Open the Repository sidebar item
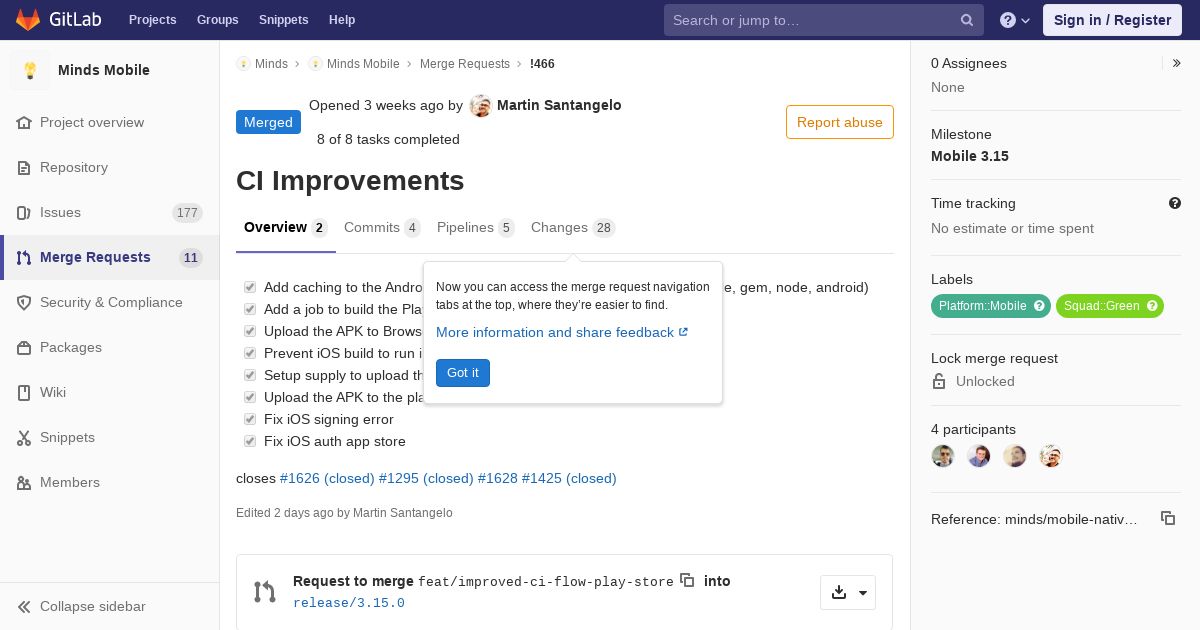The image size is (1200, 630). [x=110, y=167]
